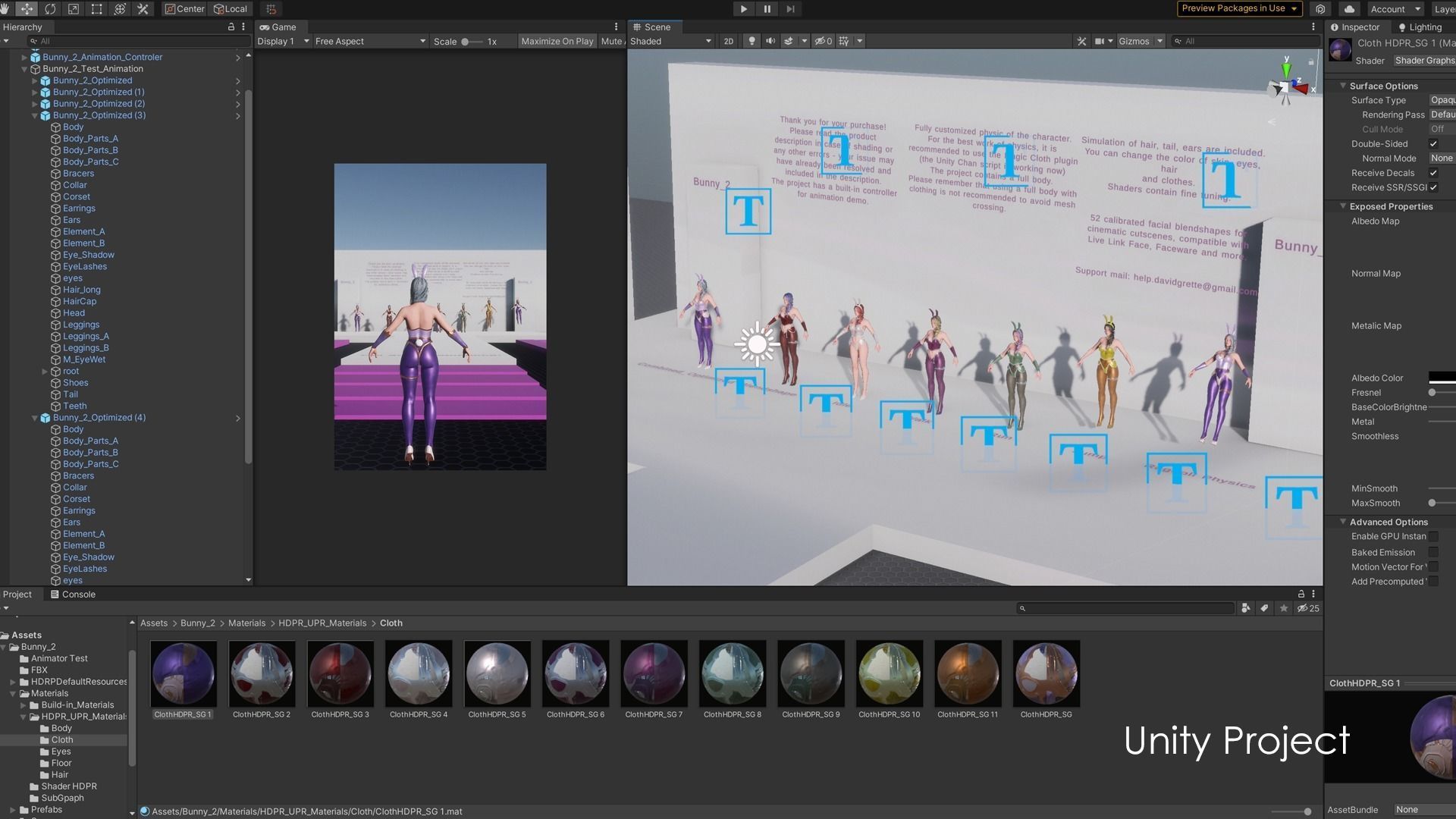The image size is (1456, 819).
Task: Toggle the Double-Sided checkbox
Action: tap(1433, 144)
